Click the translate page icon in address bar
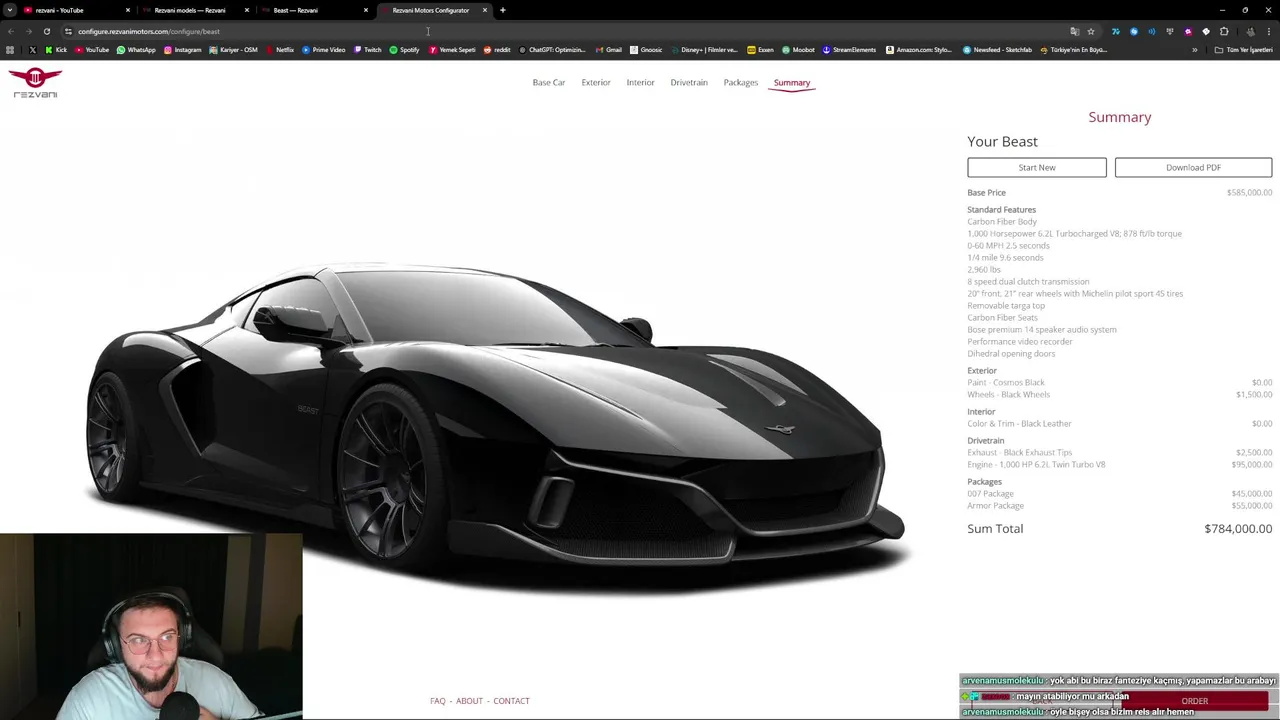 tap(1074, 31)
